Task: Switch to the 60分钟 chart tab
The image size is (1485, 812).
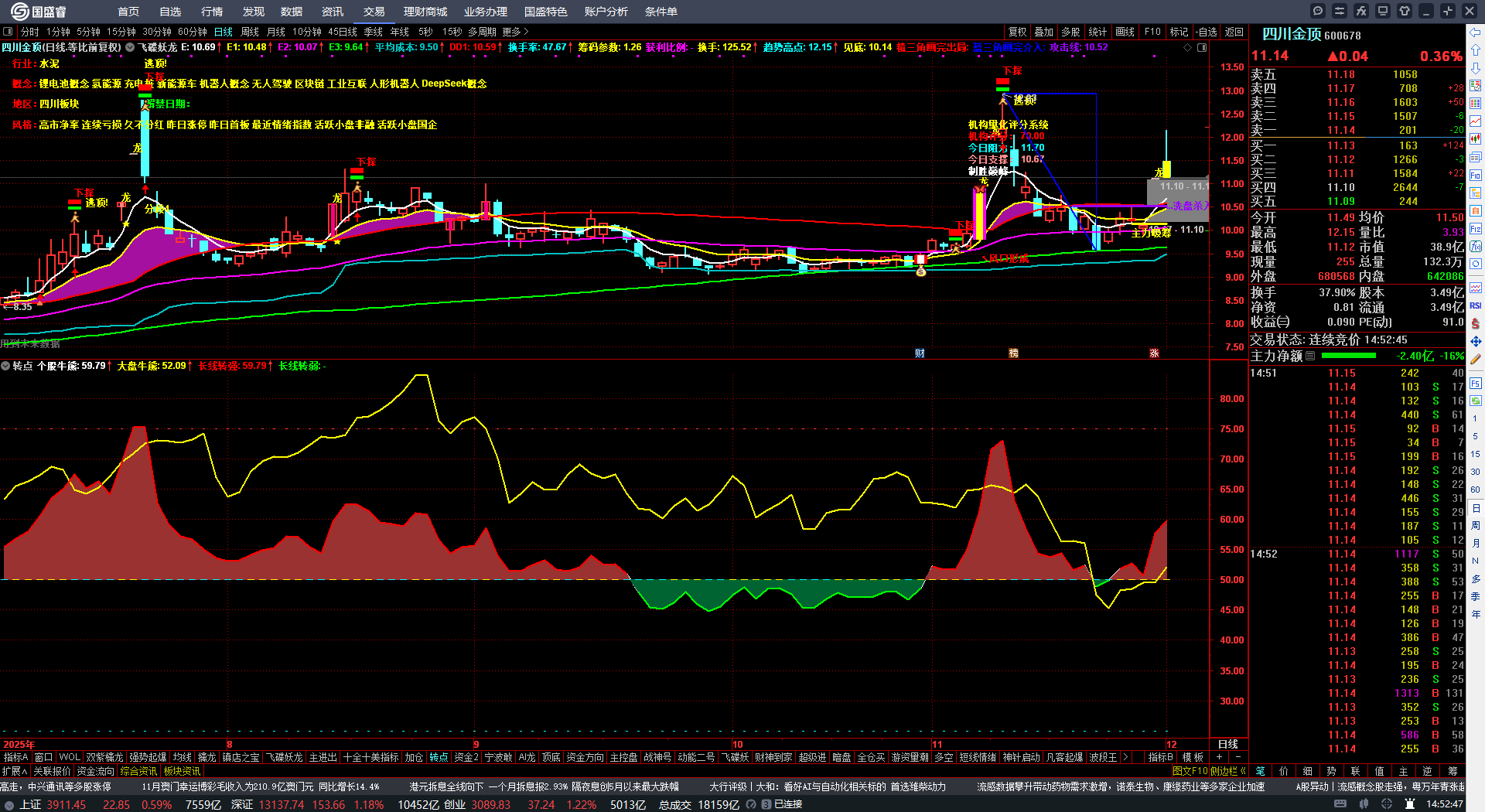Action: (193, 32)
